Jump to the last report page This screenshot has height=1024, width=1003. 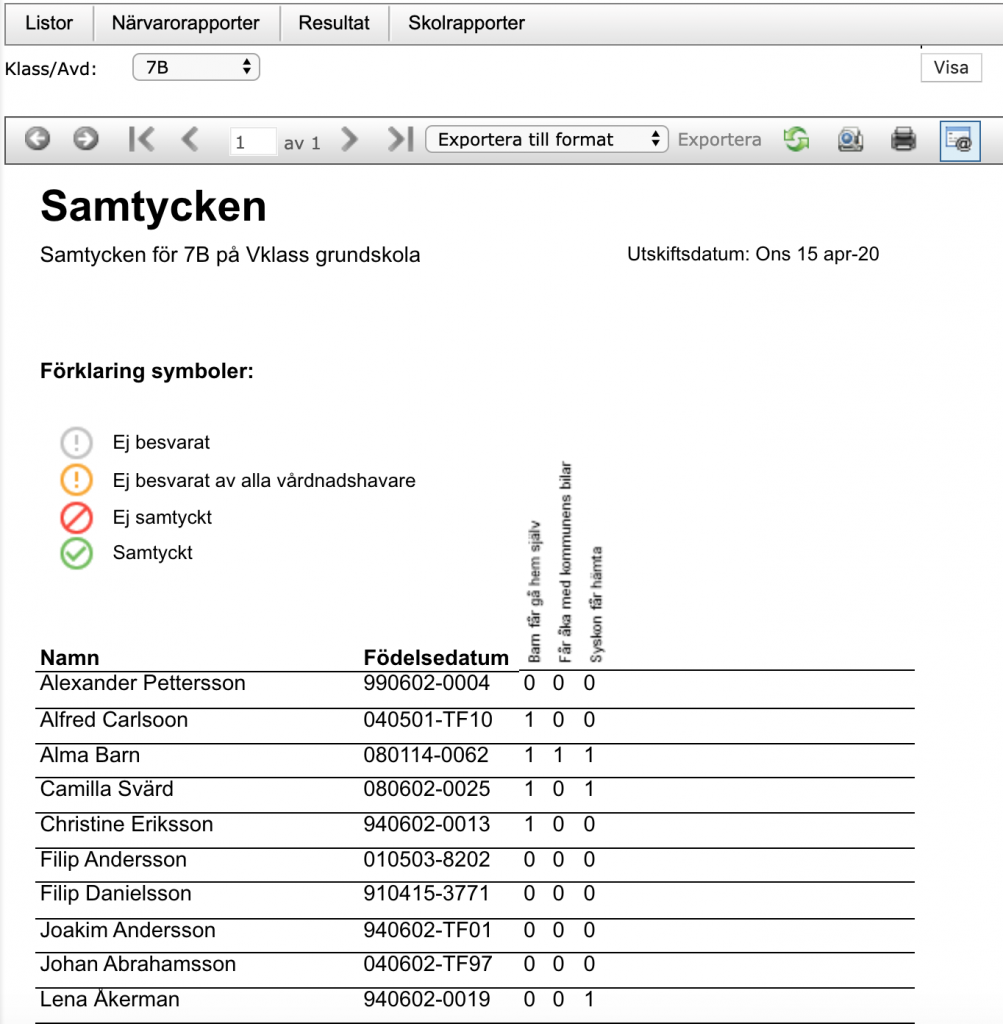click(401, 138)
